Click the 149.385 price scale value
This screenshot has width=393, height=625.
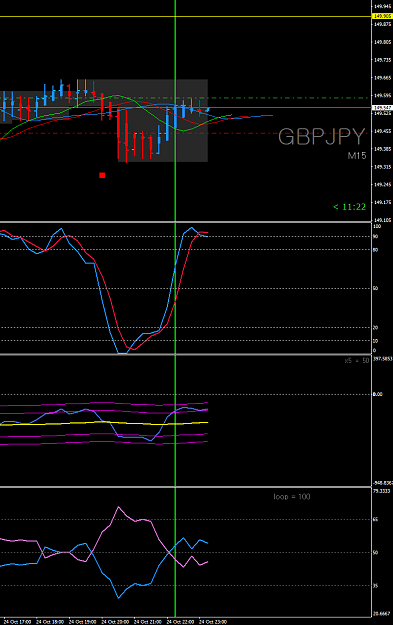[383, 149]
